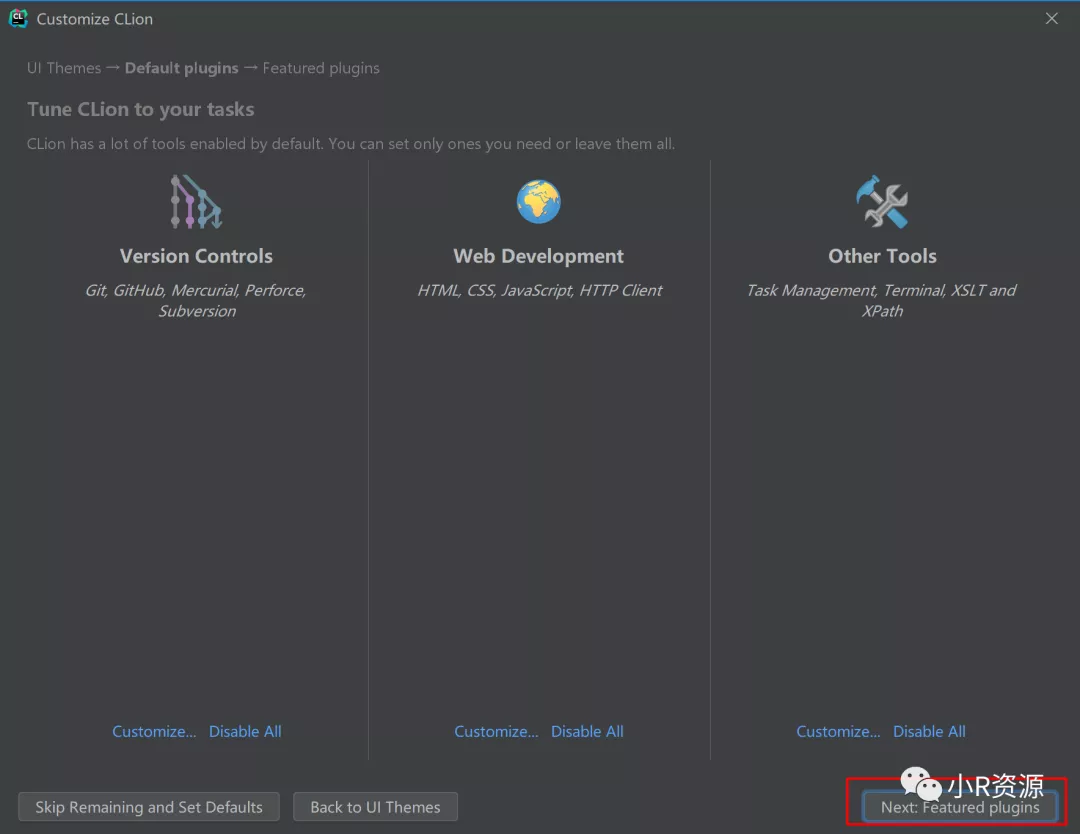Go Back to UI Themes
Screen dimensions: 1080x834
[375, 806]
